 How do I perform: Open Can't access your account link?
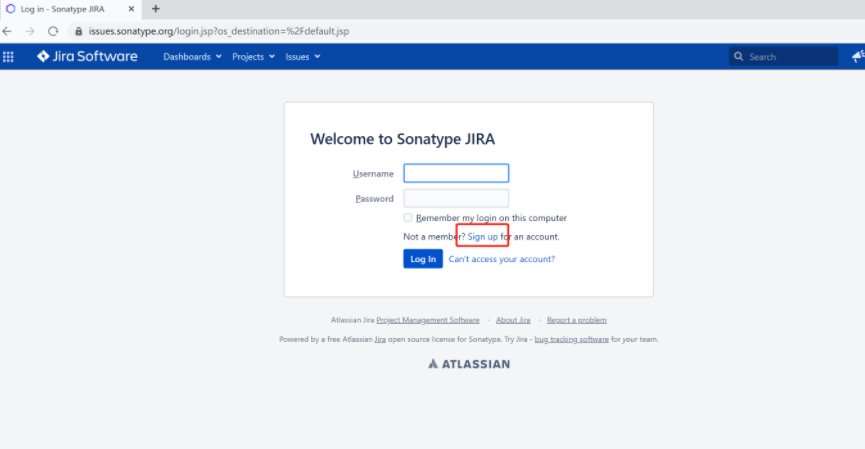tap(501, 259)
